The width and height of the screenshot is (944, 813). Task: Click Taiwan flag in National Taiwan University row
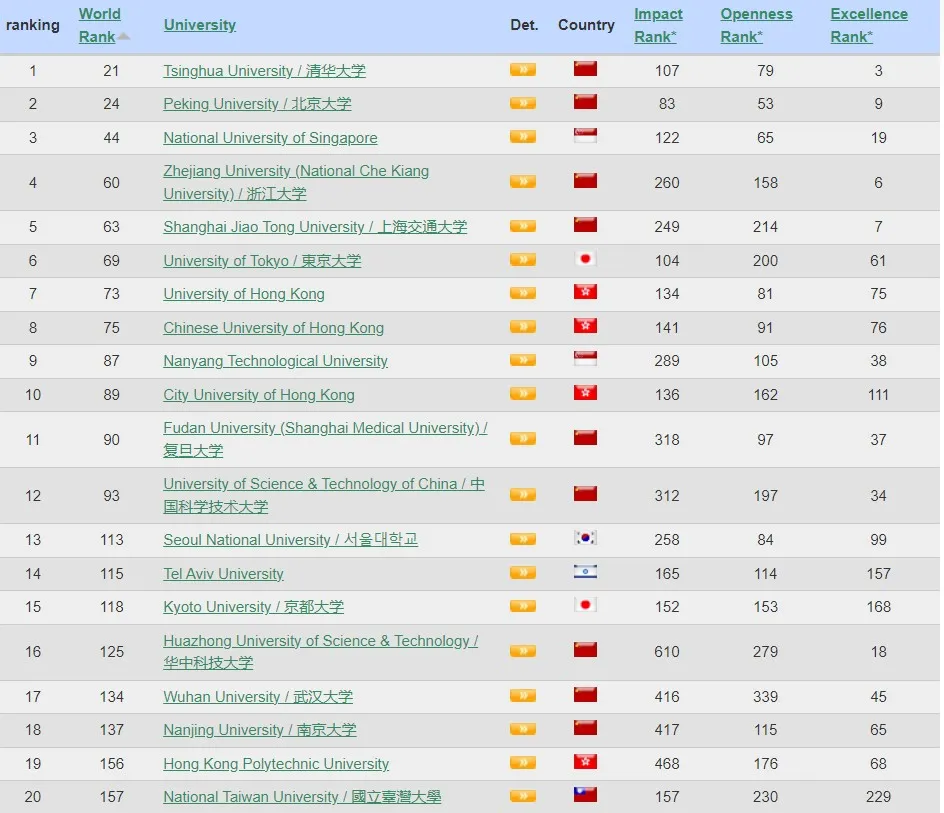[x=585, y=795]
